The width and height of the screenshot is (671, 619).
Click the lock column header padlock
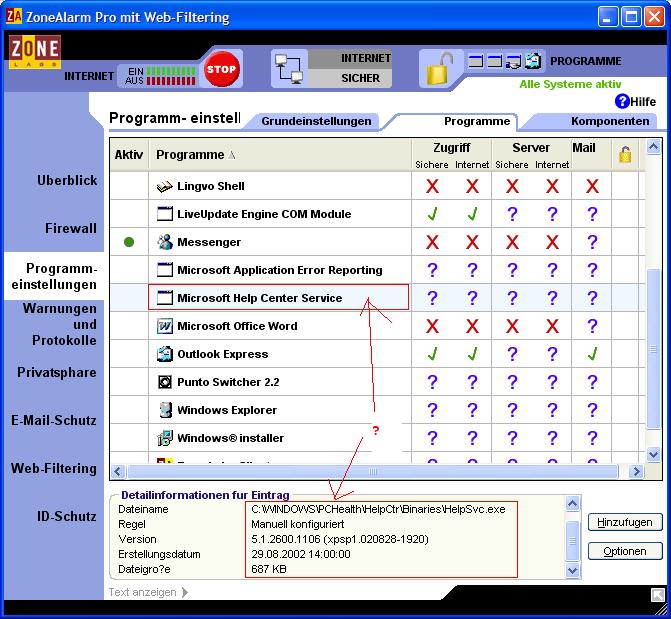pyautogui.click(x=625, y=154)
